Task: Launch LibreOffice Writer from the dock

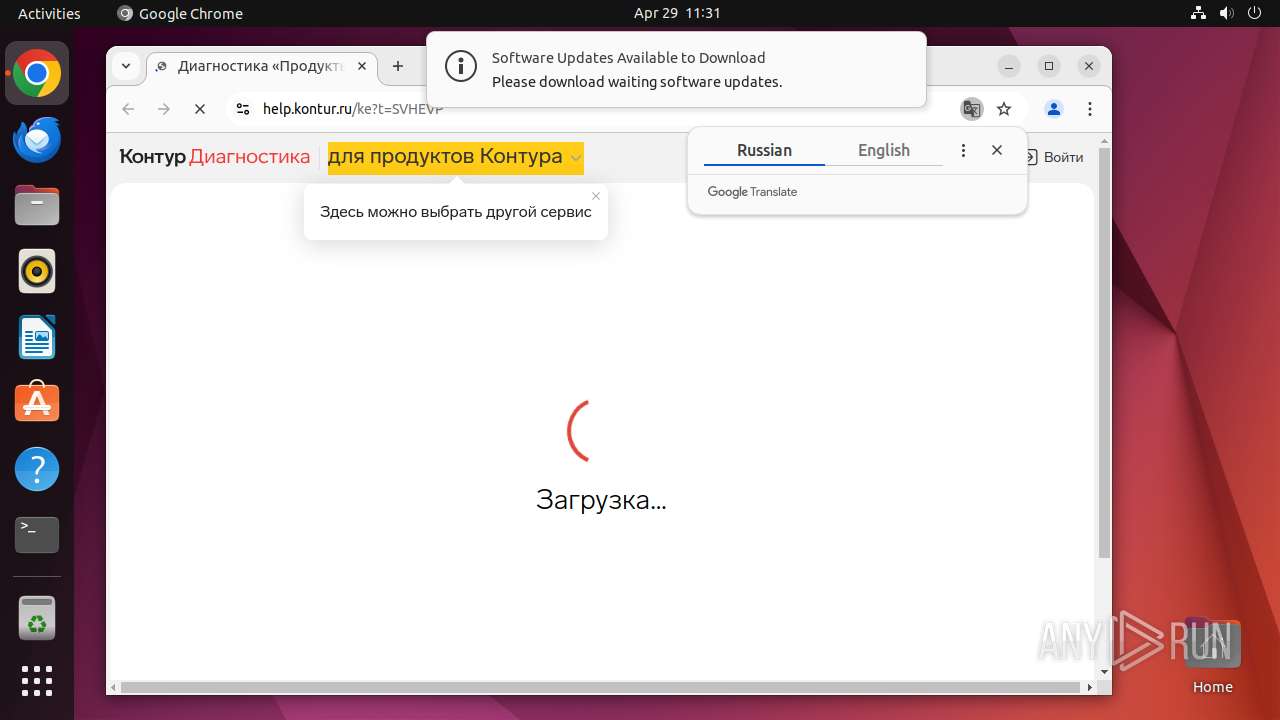Action: tap(37, 337)
